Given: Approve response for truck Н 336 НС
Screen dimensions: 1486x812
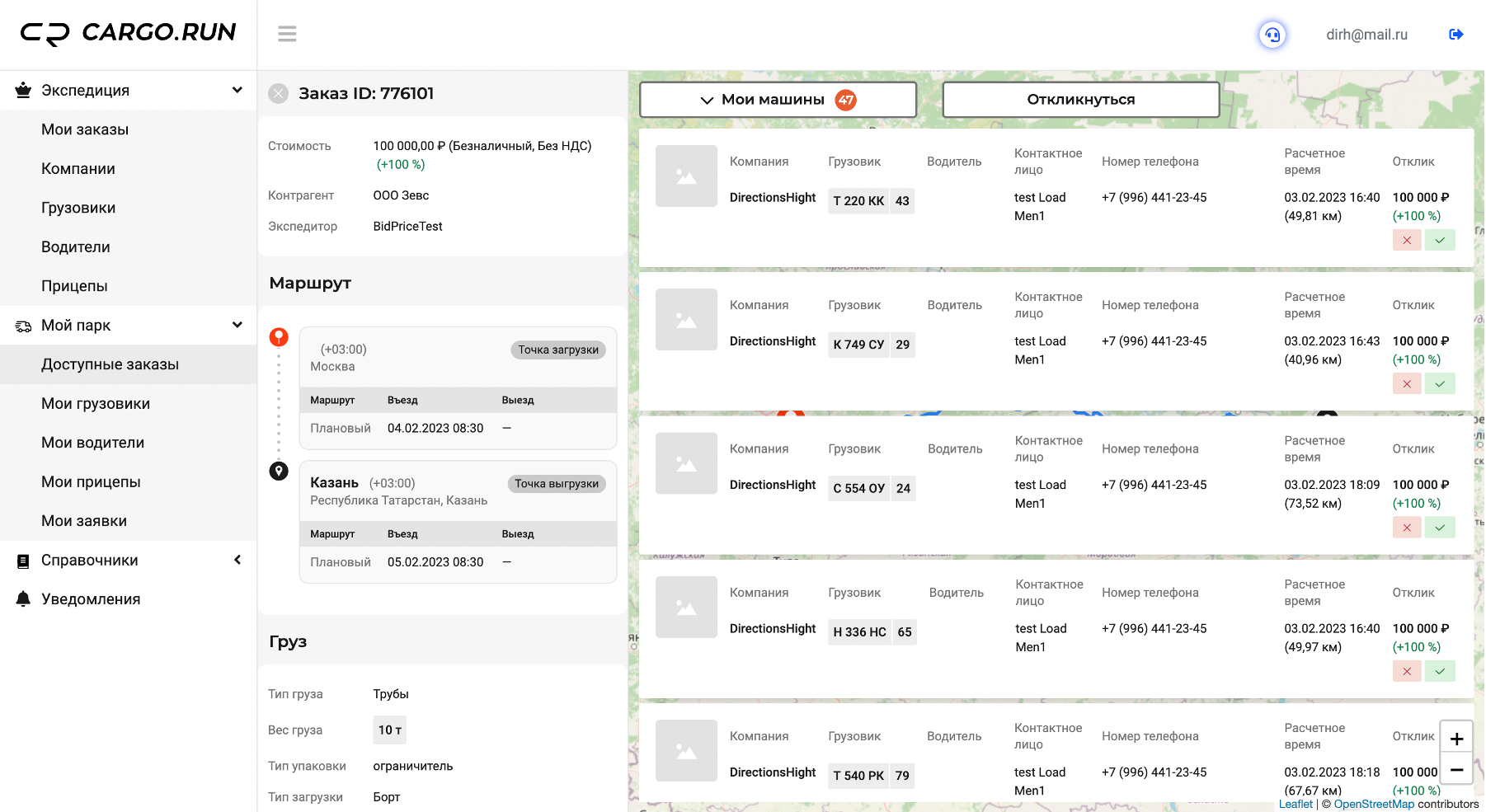Looking at the screenshot, I should [1439, 671].
